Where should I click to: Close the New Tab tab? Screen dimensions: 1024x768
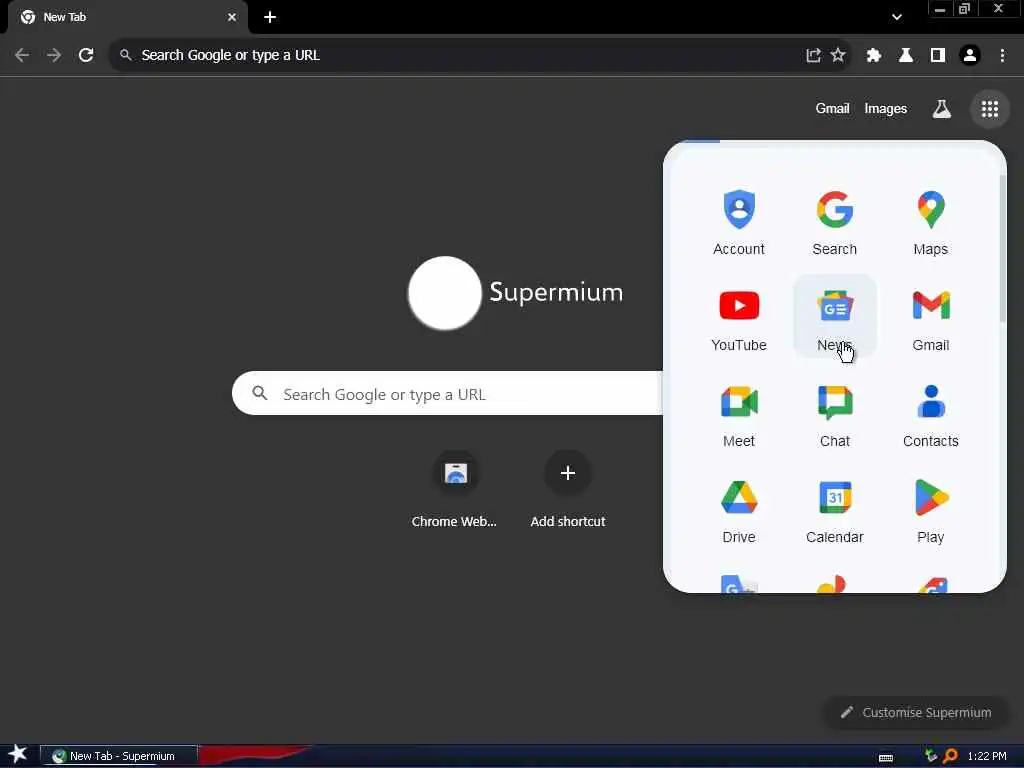pyautogui.click(x=232, y=17)
